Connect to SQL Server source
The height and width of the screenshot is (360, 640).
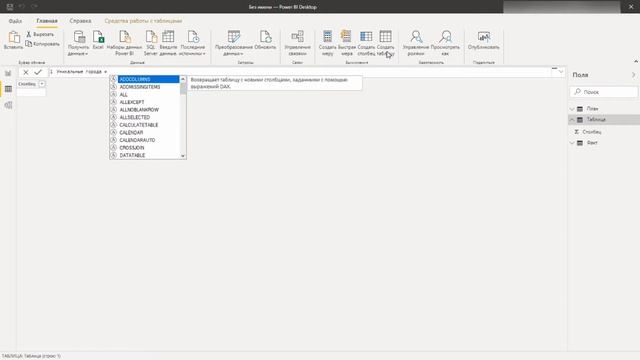(151, 42)
